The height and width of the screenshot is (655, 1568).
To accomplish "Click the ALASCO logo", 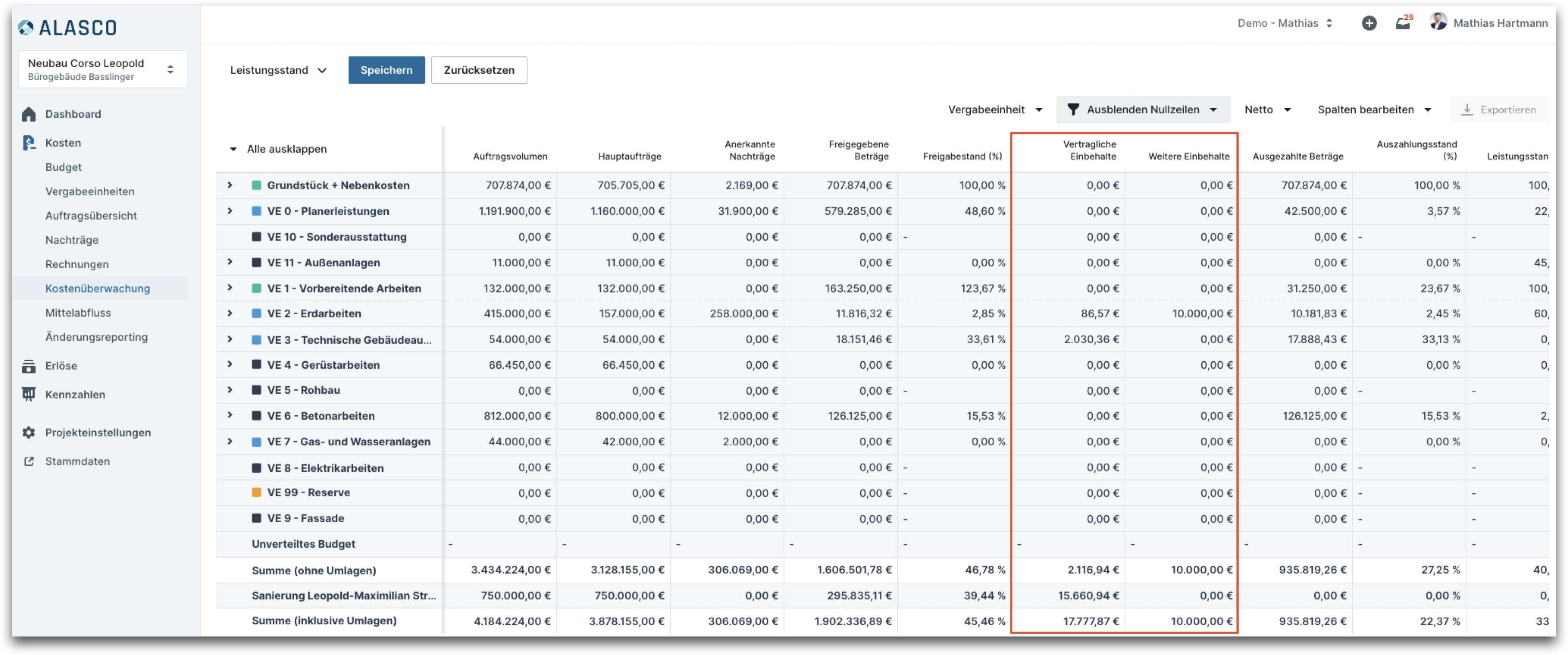I will pos(67,27).
